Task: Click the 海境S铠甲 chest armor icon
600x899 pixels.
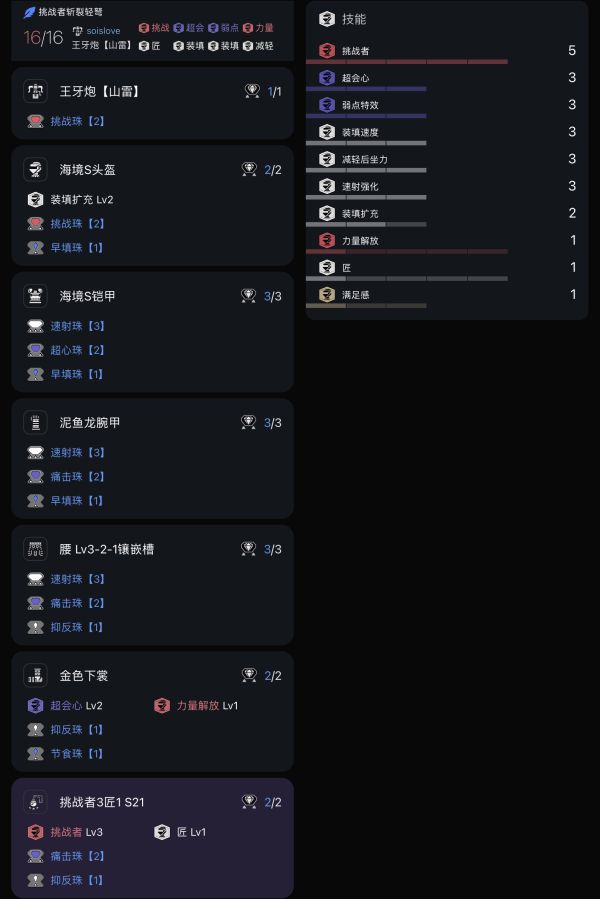Action: [x=36, y=296]
